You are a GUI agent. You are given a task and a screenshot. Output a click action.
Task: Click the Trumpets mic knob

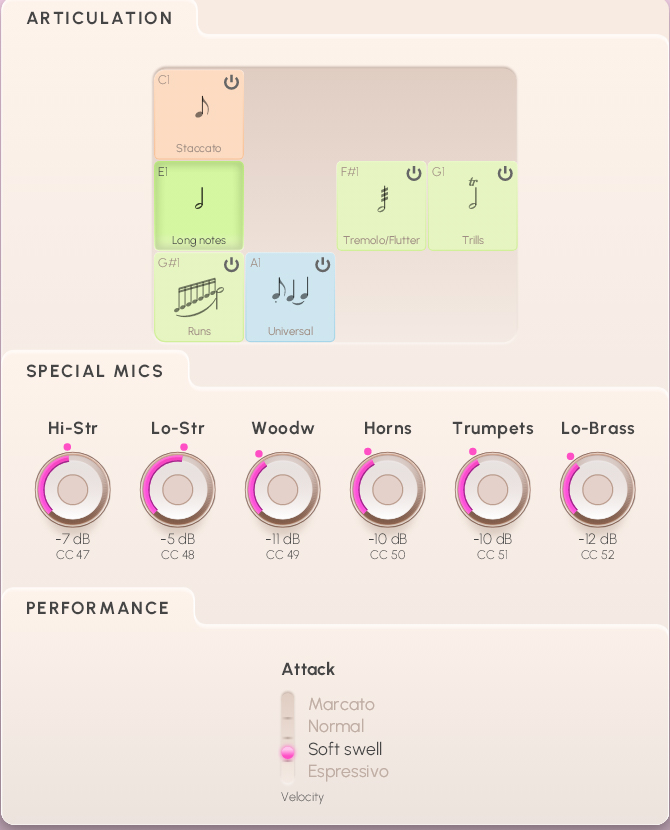coord(493,490)
